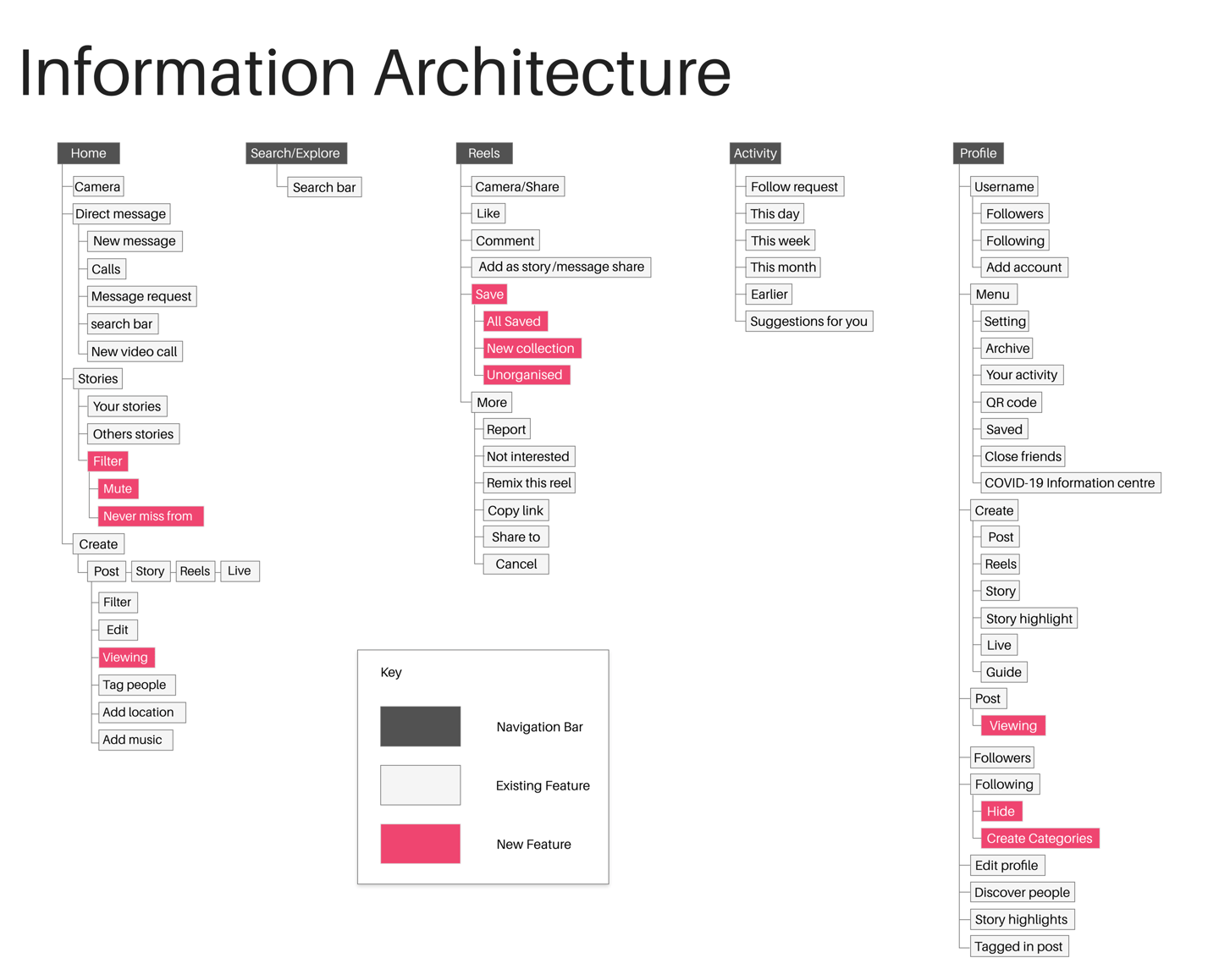This screenshot has width=1219, height=980.
Task: Select the Create Categories node
Action: pos(1039,839)
